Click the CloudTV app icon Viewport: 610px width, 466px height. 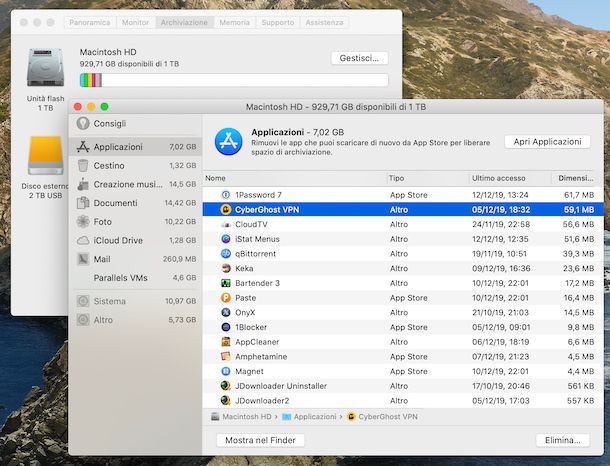[226, 224]
